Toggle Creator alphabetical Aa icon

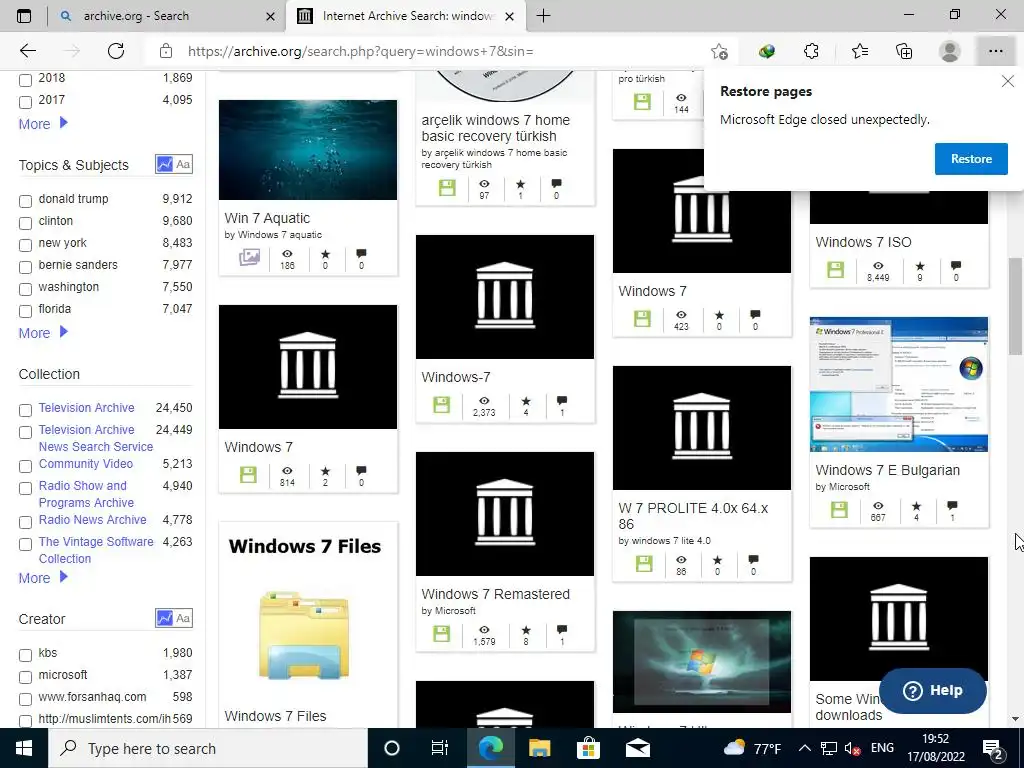[x=184, y=618]
